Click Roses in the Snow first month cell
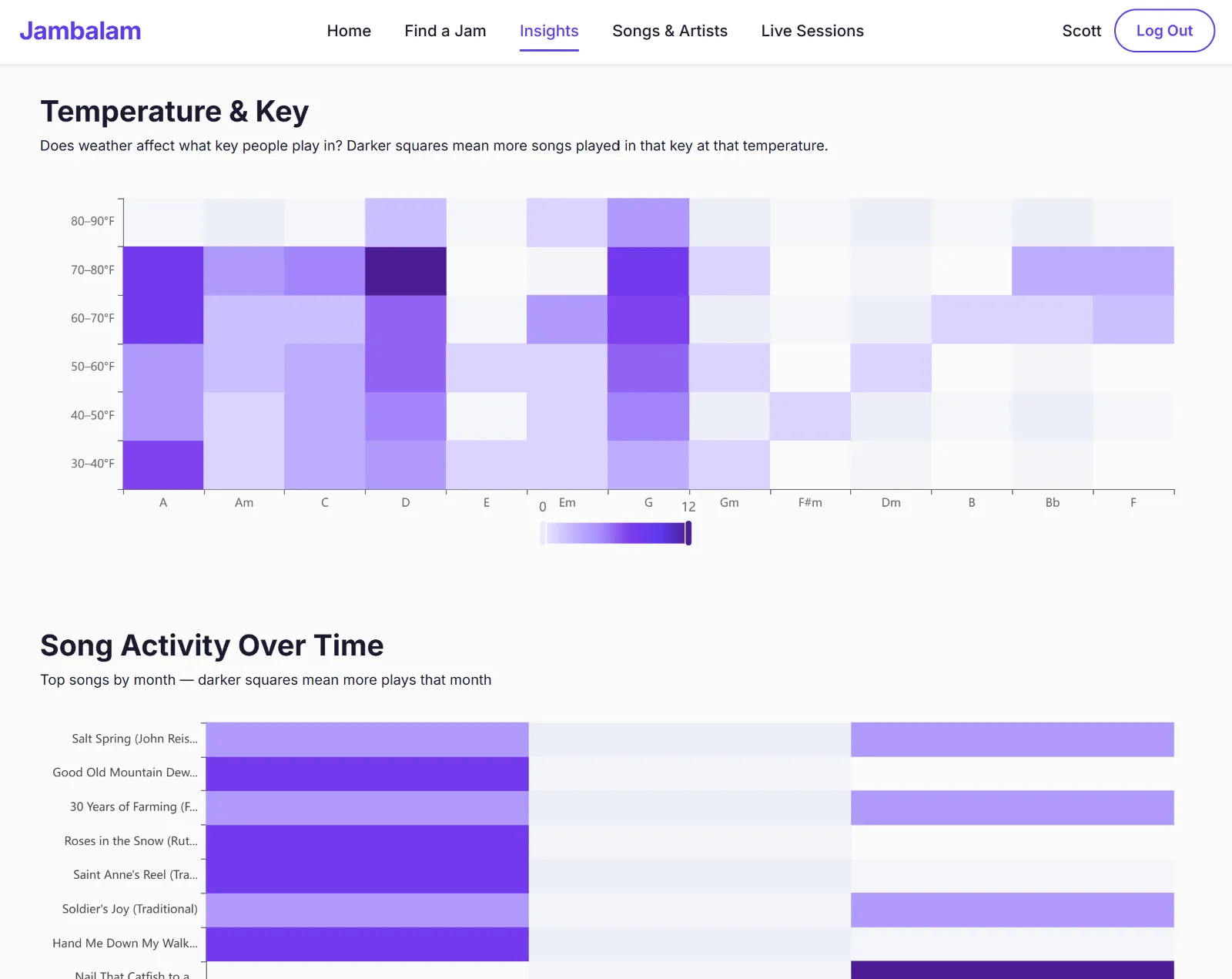The width and height of the screenshot is (1232, 979). click(x=367, y=842)
